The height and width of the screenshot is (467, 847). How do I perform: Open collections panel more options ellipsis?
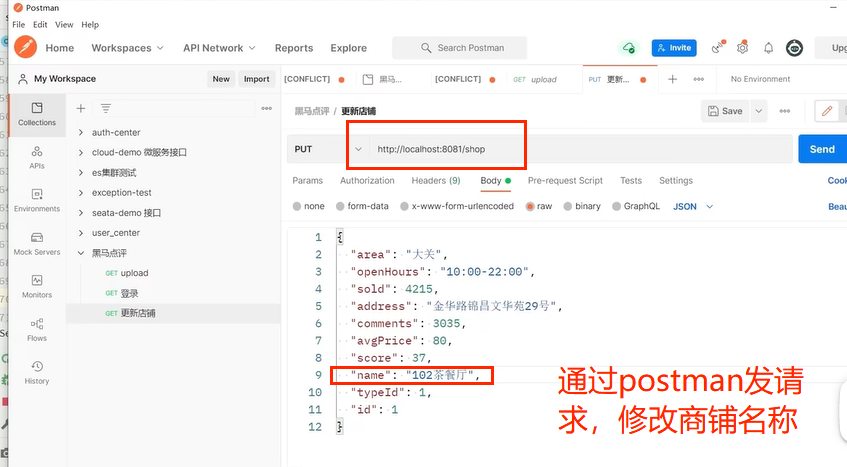(x=266, y=109)
